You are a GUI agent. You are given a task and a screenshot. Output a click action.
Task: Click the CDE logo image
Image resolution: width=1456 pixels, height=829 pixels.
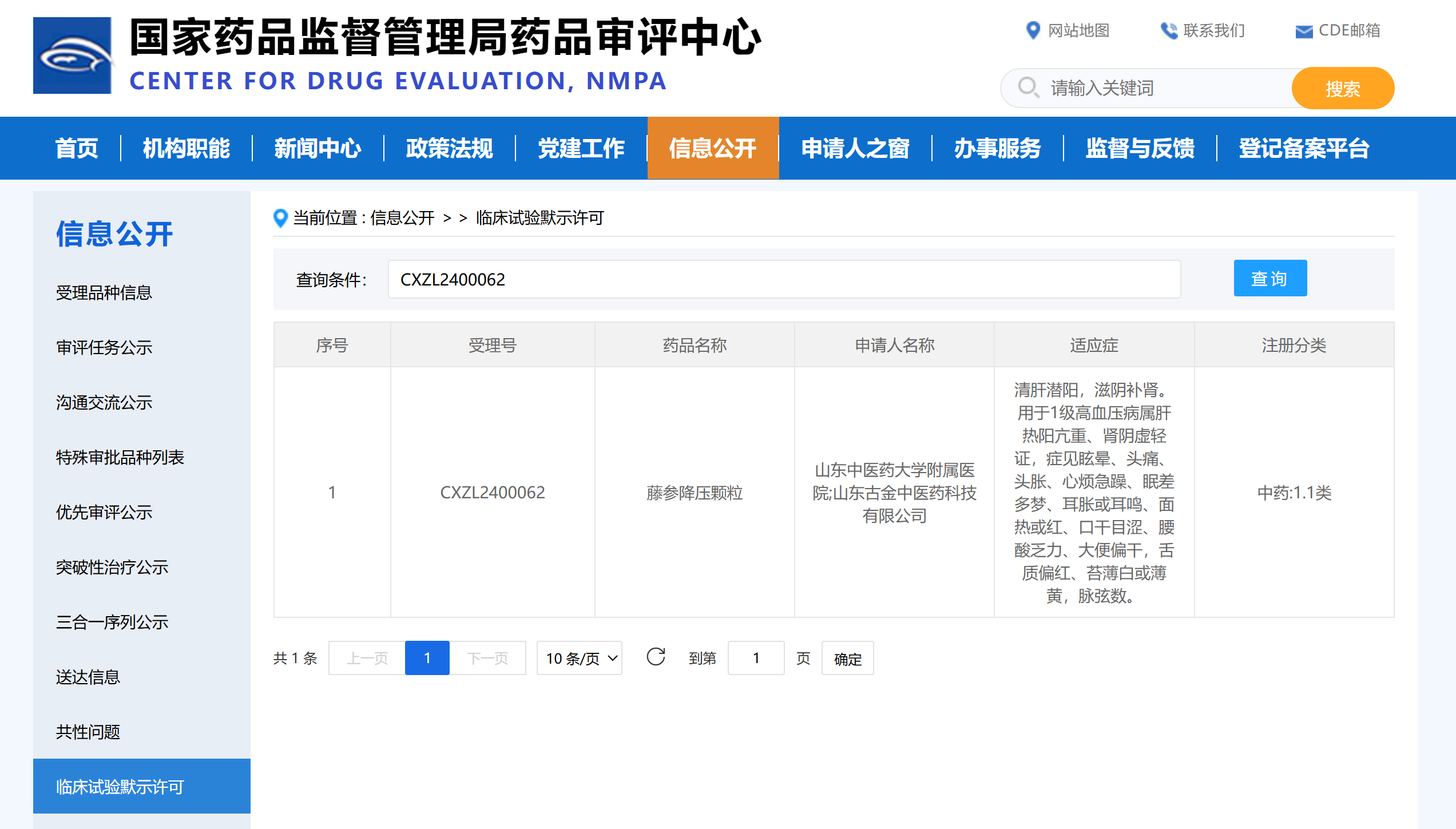[x=72, y=55]
